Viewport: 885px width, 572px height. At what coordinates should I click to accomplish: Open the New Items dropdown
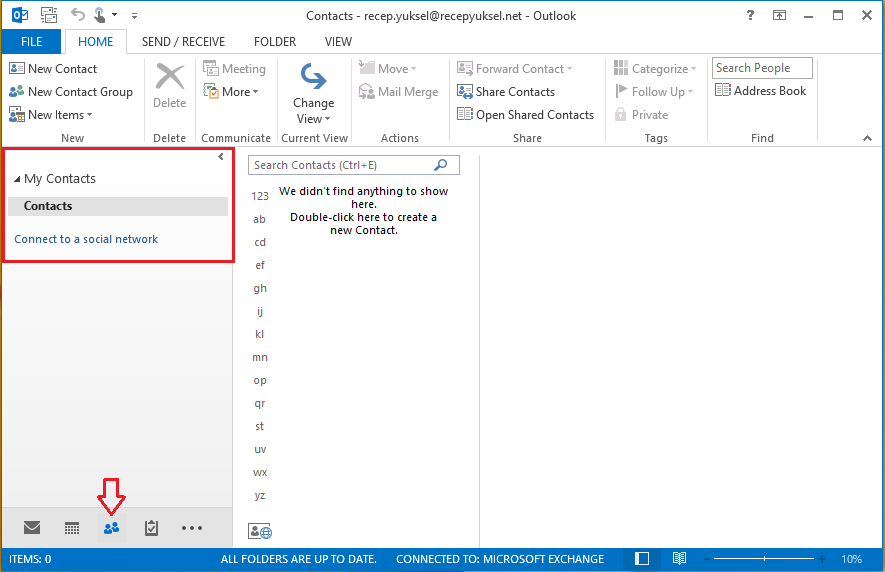click(x=51, y=115)
